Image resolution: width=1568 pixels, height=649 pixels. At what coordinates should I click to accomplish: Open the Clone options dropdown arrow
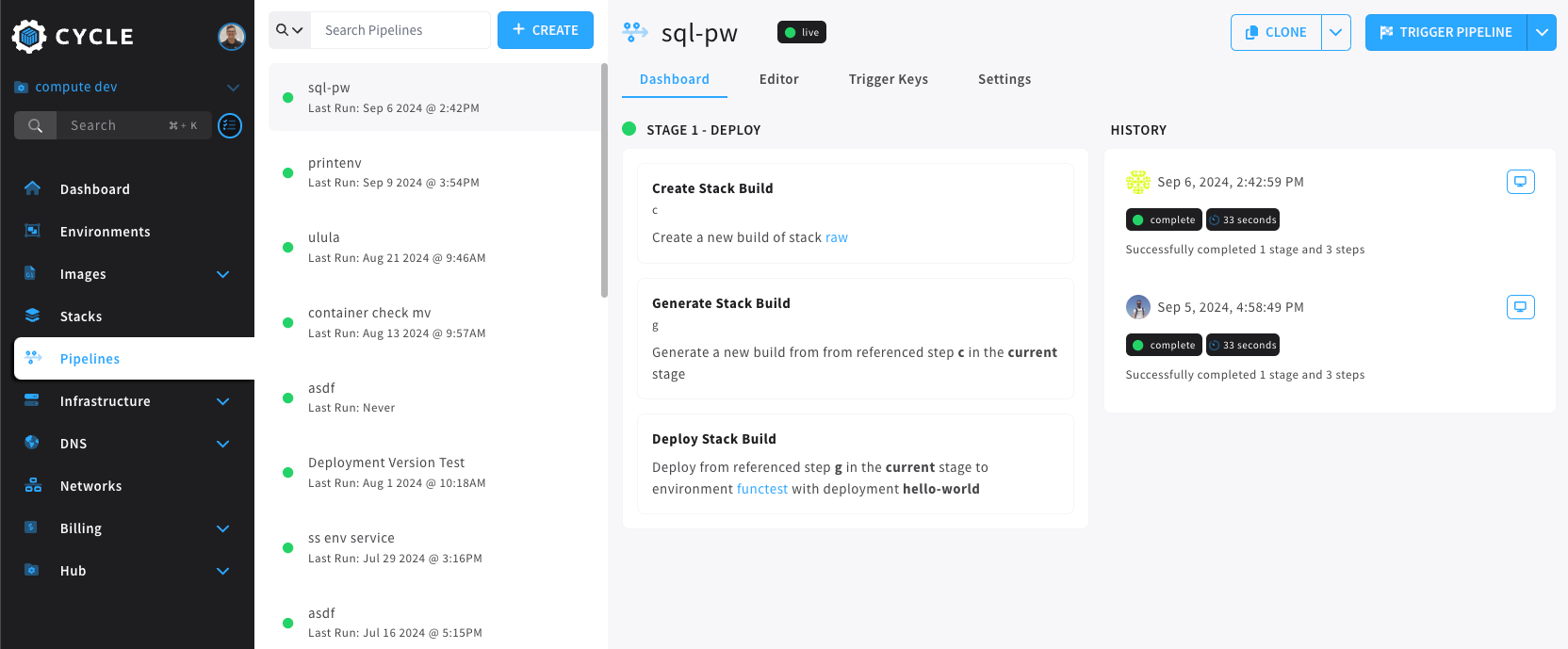coord(1336,32)
